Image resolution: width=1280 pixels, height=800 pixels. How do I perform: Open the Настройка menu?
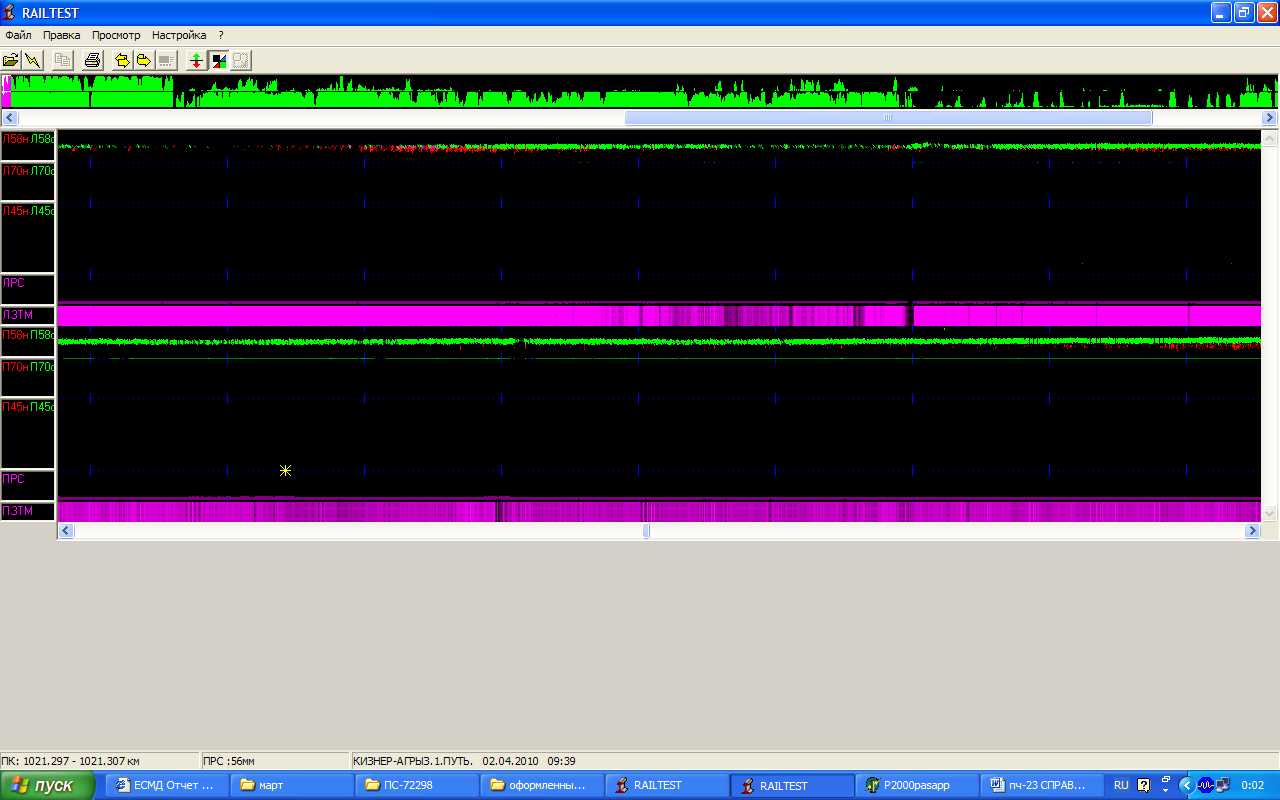[x=179, y=35]
